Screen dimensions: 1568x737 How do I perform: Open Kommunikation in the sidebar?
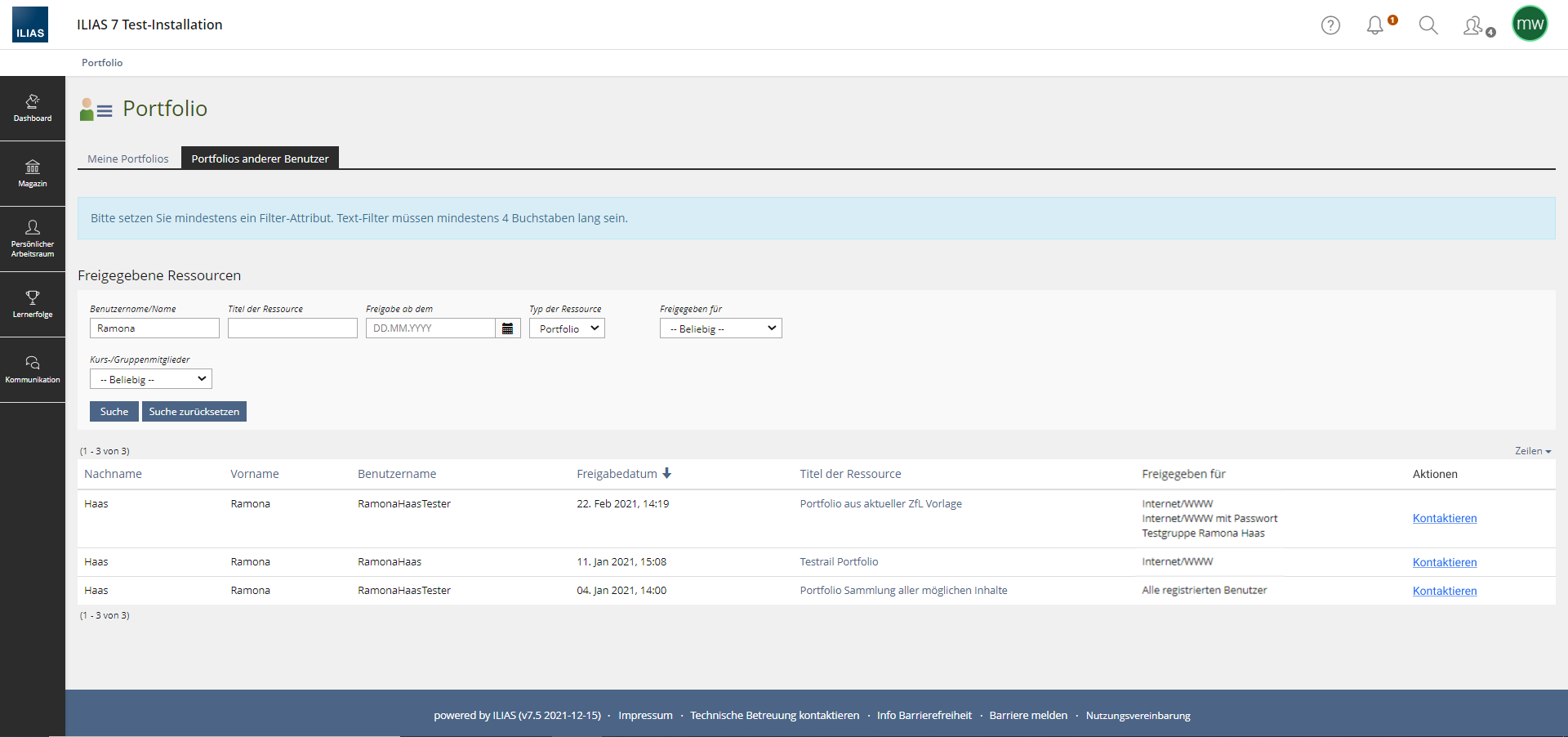click(x=33, y=368)
